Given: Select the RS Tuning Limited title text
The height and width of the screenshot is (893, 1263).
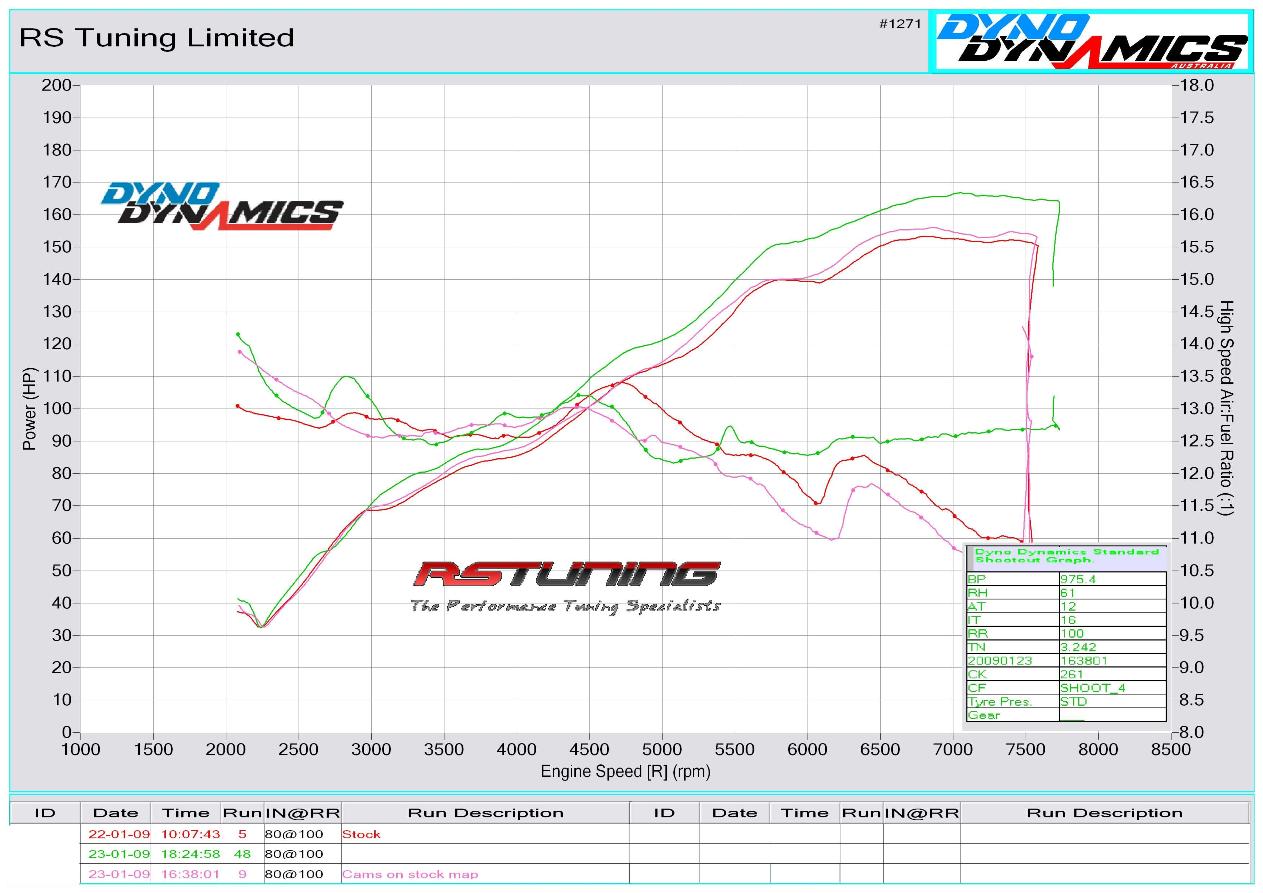Looking at the screenshot, I should click(x=157, y=38).
